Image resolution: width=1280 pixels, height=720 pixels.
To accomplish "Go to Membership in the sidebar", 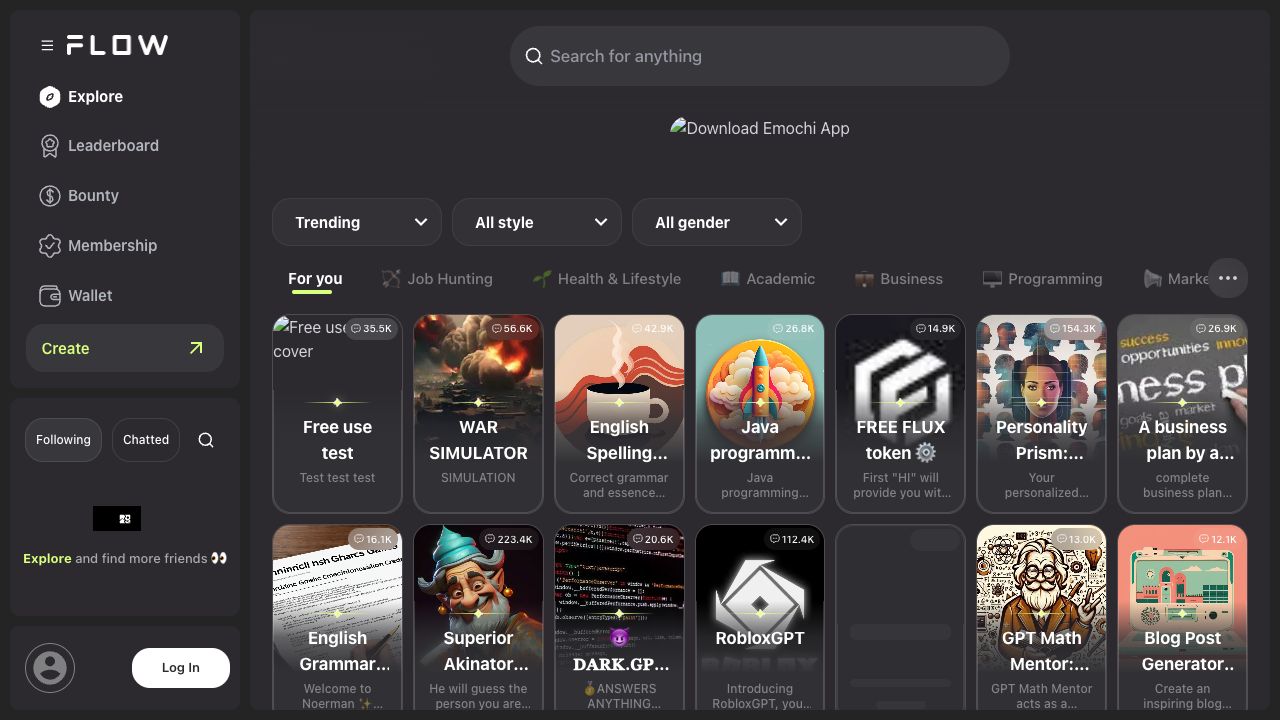I will [111, 246].
